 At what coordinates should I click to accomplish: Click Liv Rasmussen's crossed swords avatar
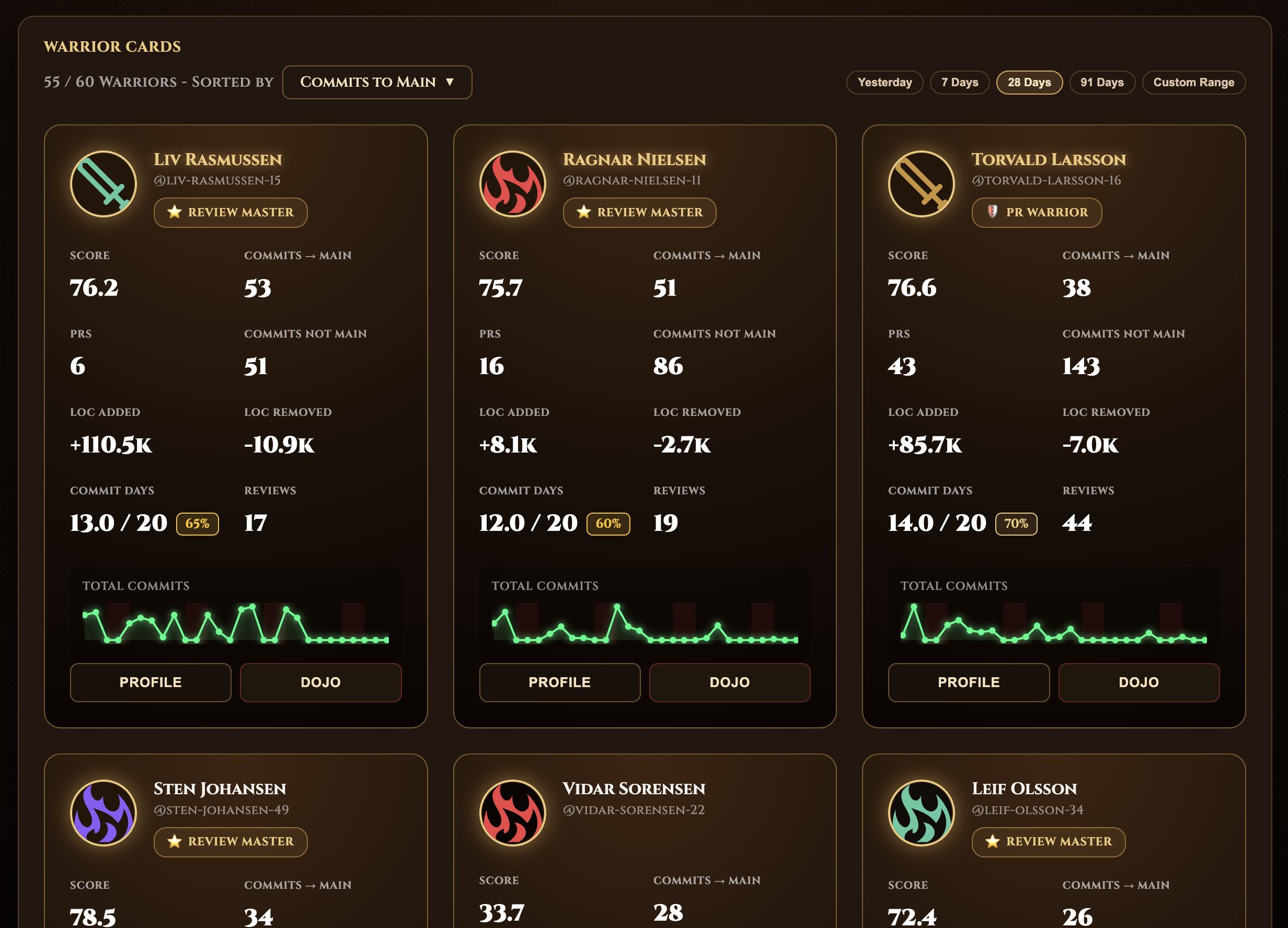[x=103, y=184]
